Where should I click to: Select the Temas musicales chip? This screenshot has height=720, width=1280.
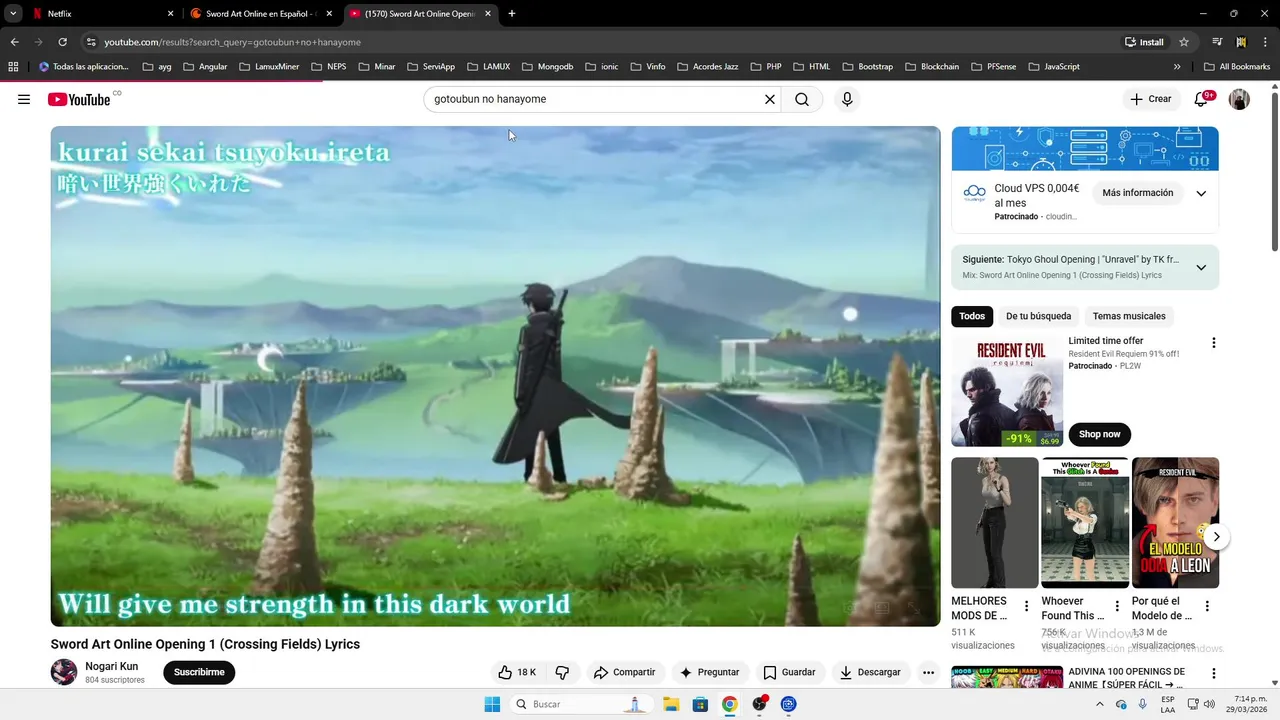click(x=1129, y=316)
